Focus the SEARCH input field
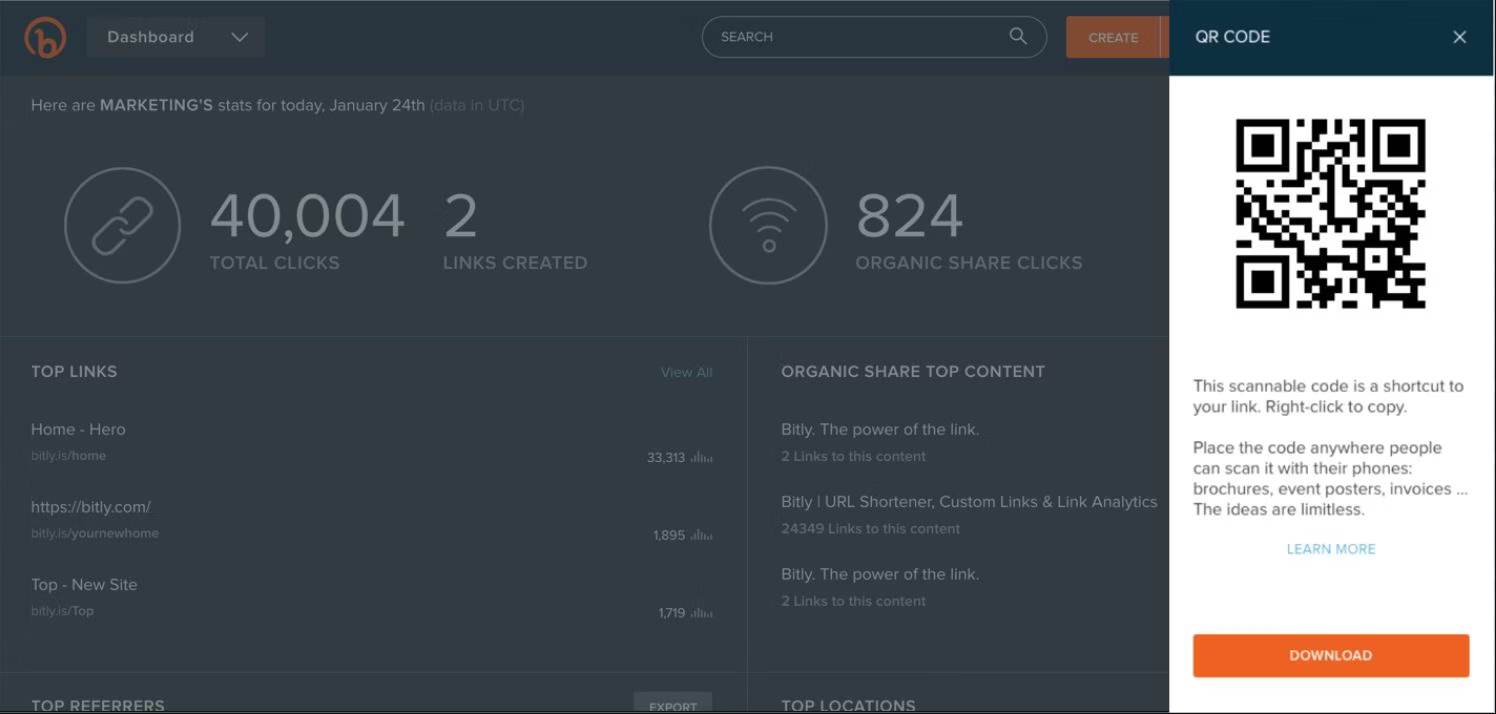This screenshot has height=714, width=1496. (x=874, y=37)
